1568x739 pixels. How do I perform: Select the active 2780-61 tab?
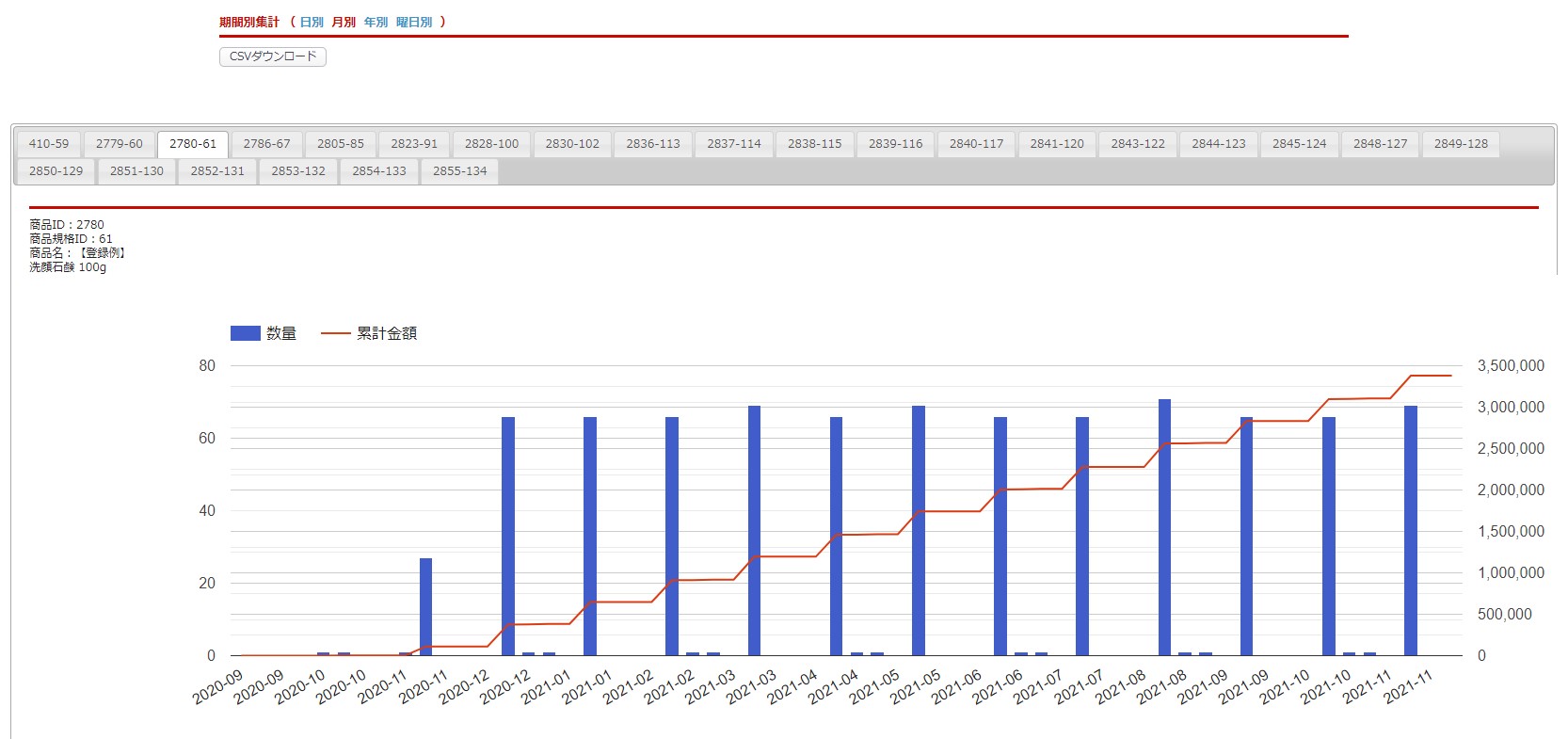coord(193,144)
